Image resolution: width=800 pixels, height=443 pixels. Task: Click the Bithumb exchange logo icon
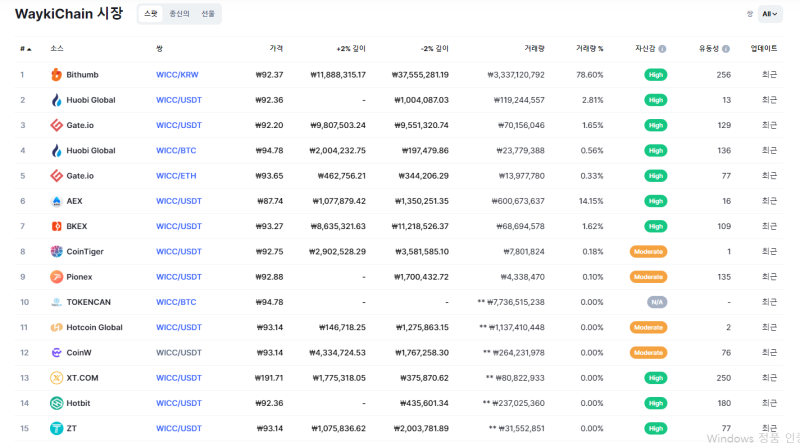coord(56,75)
